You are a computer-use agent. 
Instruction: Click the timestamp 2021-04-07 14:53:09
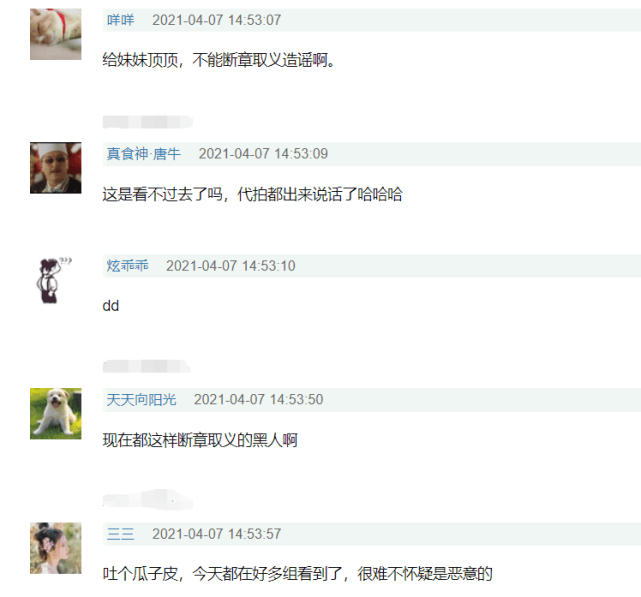(x=263, y=154)
